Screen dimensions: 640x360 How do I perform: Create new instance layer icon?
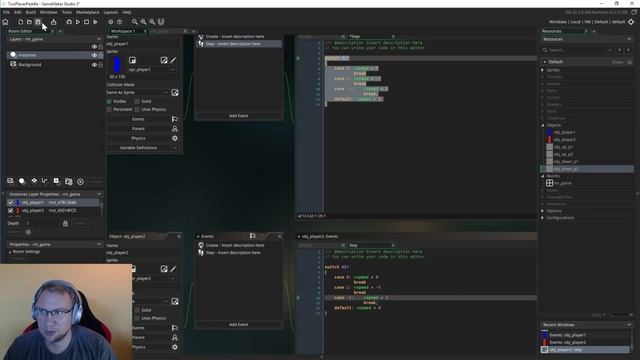tap(22, 181)
